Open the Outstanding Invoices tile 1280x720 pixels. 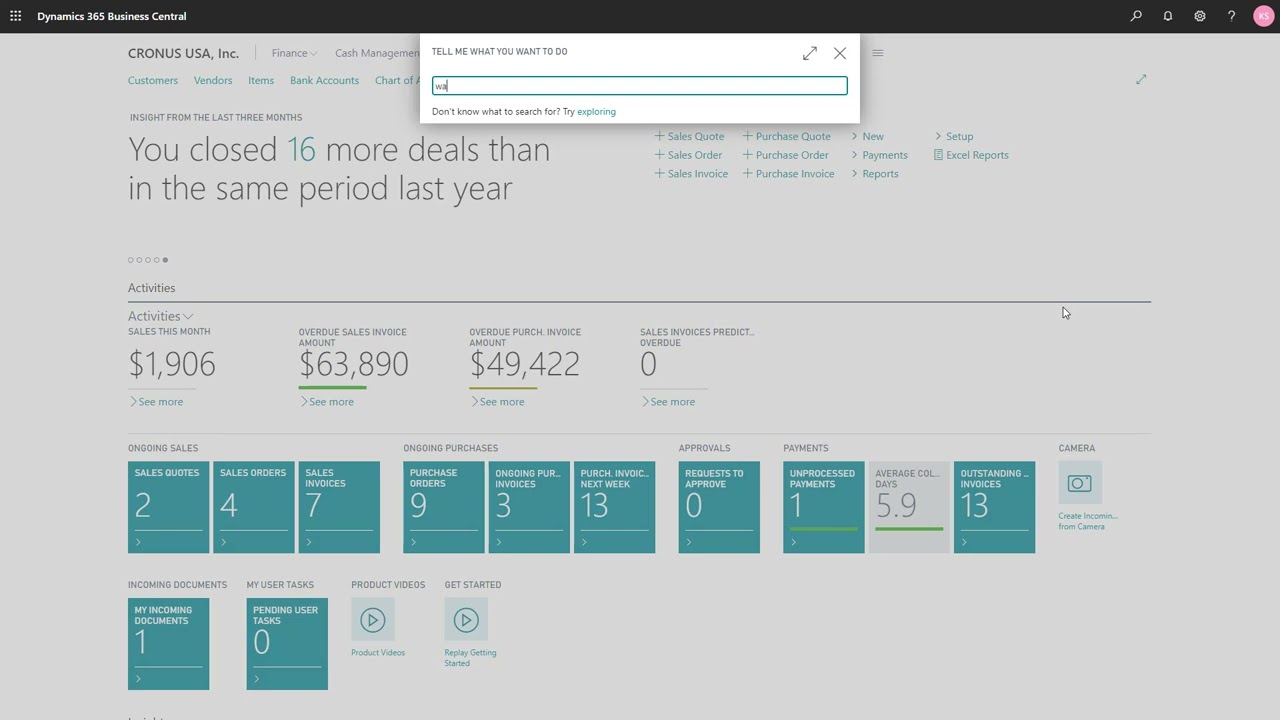[x=994, y=507]
